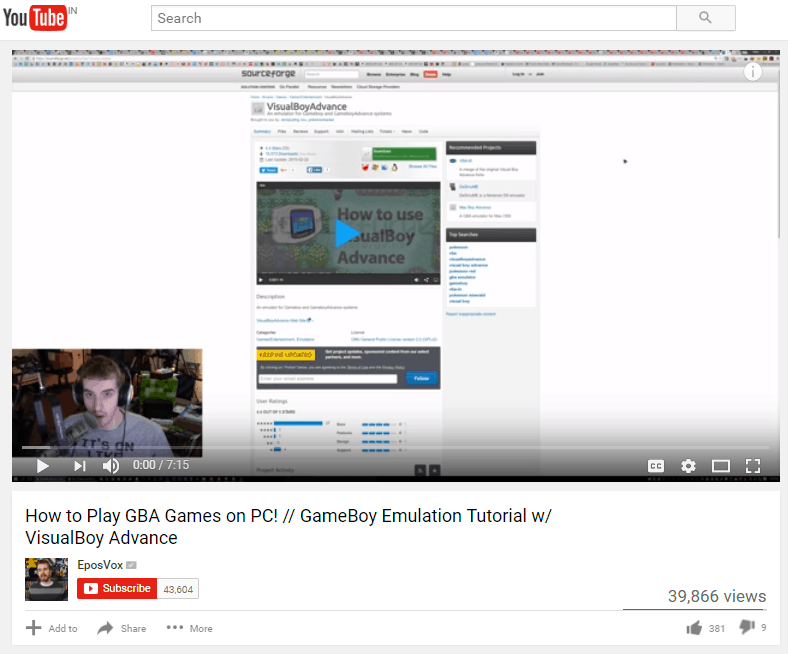Click the video timestamp 0:00 / 7:15

pyautogui.click(x=161, y=465)
